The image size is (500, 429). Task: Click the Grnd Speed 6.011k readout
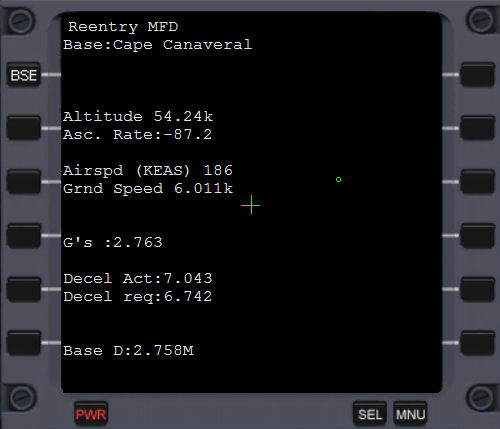click(x=148, y=189)
